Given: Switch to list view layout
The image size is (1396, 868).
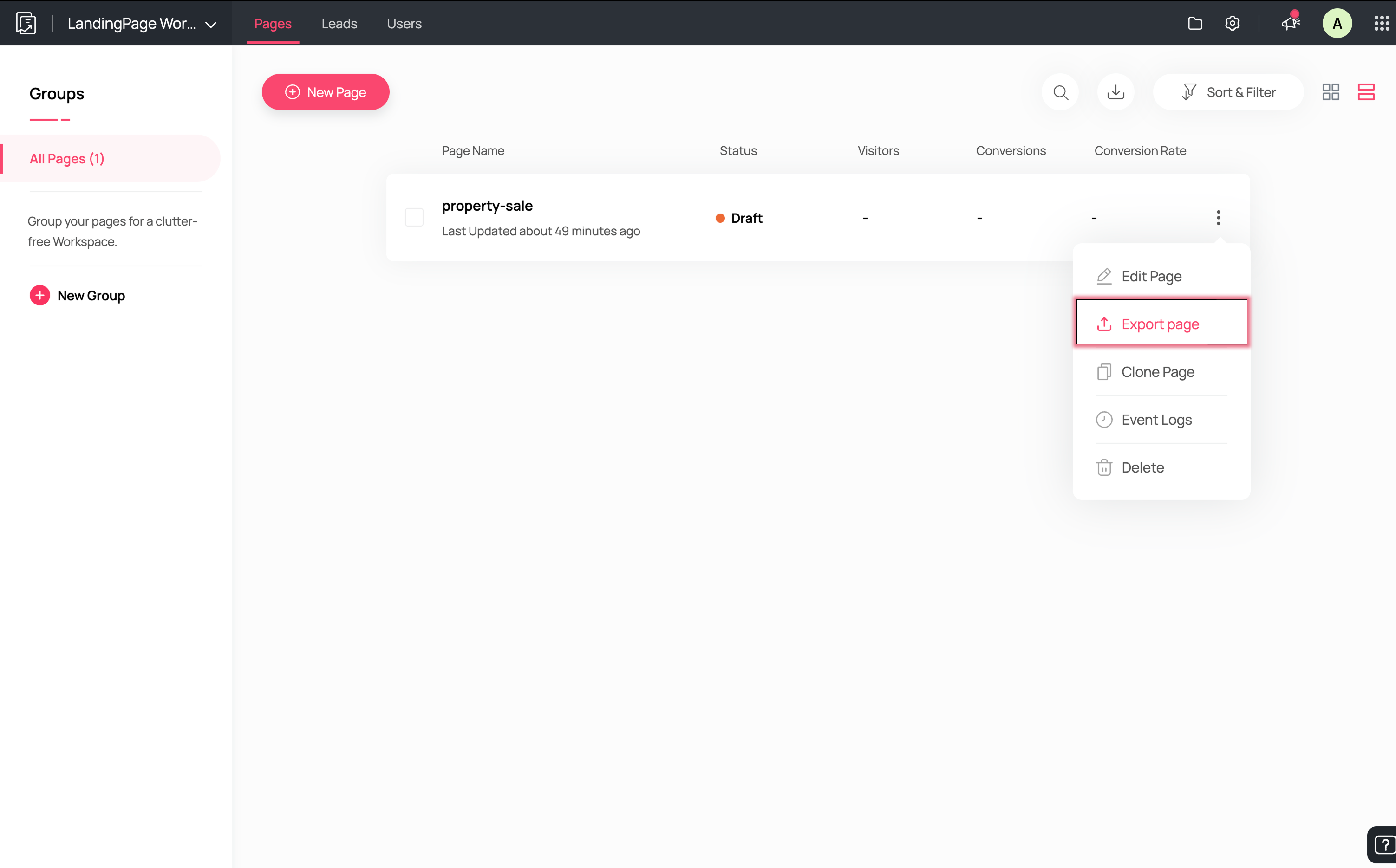Looking at the screenshot, I should 1365,92.
